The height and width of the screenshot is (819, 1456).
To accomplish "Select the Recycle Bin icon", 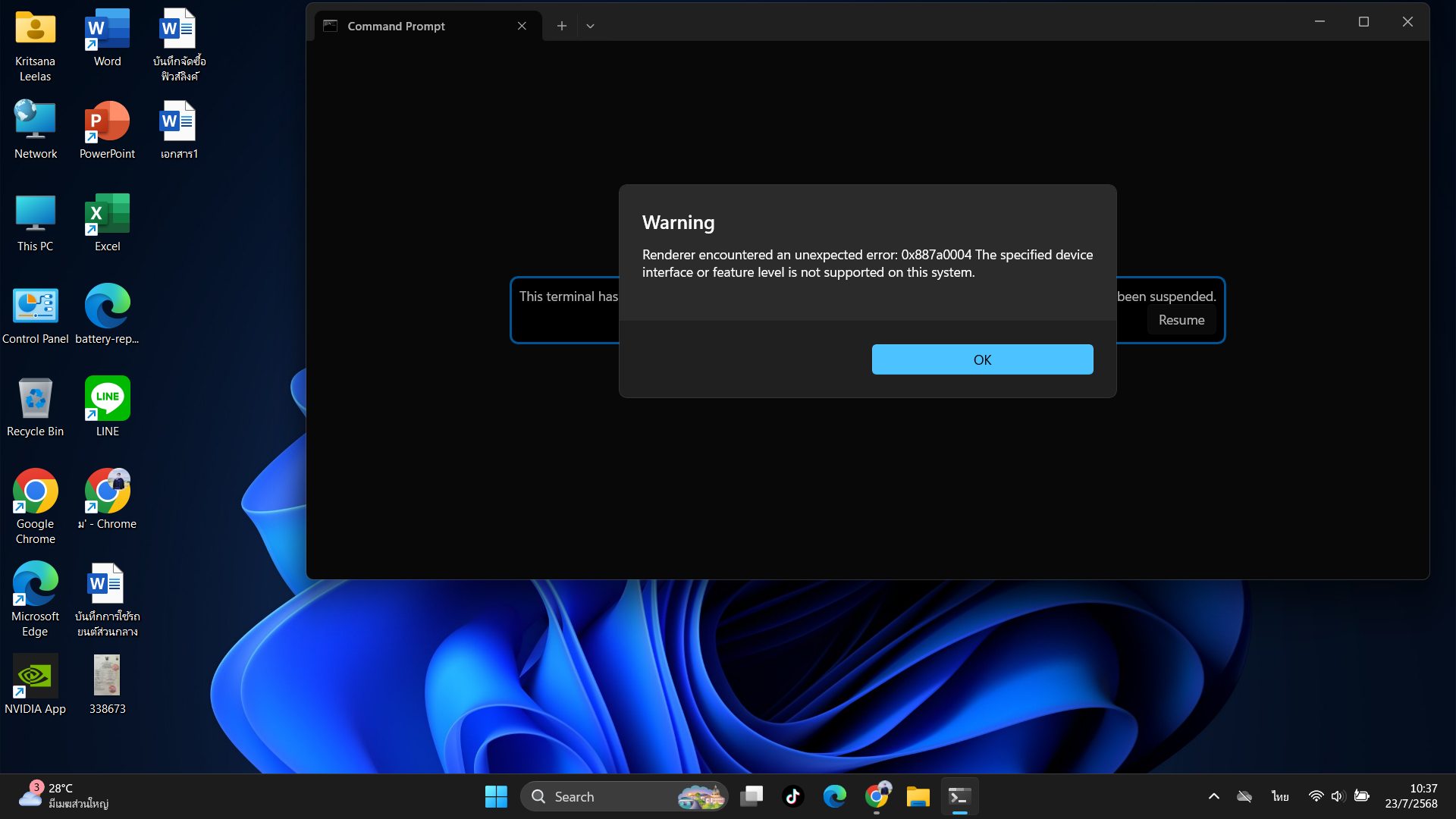I will tap(35, 408).
